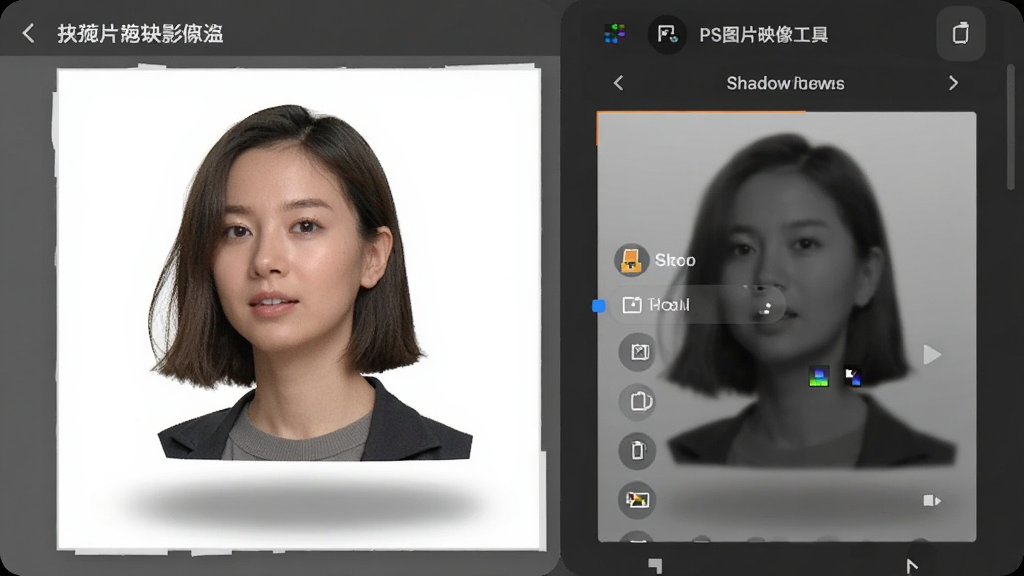Select the orange Skoo stamp icon
The height and width of the screenshot is (576, 1024).
click(631, 260)
